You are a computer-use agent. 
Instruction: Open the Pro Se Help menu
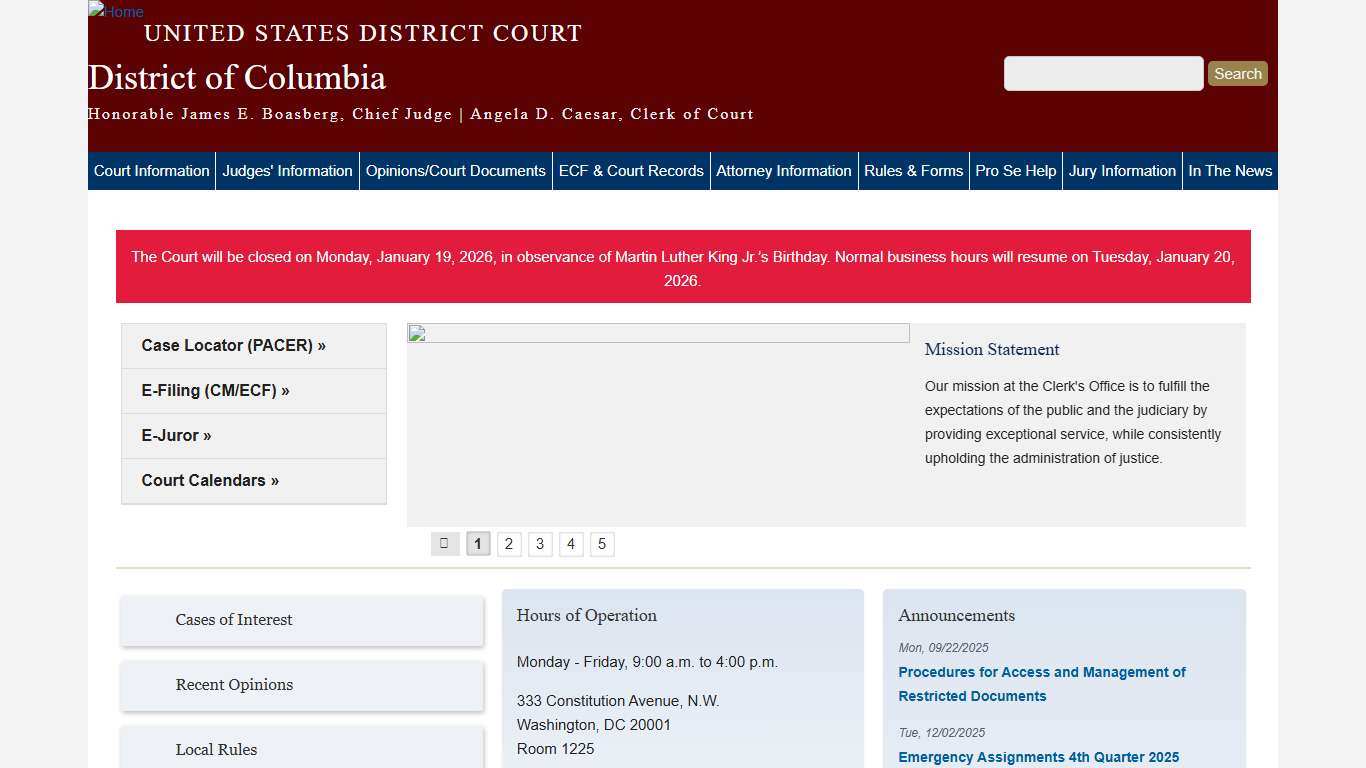pyautogui.click(x=1015, y=170)
